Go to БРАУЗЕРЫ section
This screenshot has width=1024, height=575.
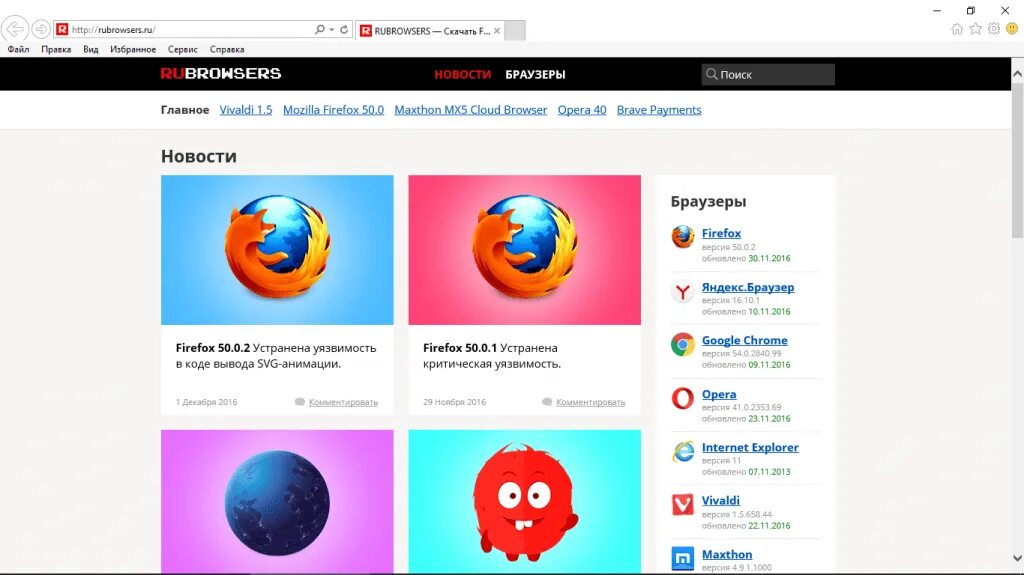(535, 74)
